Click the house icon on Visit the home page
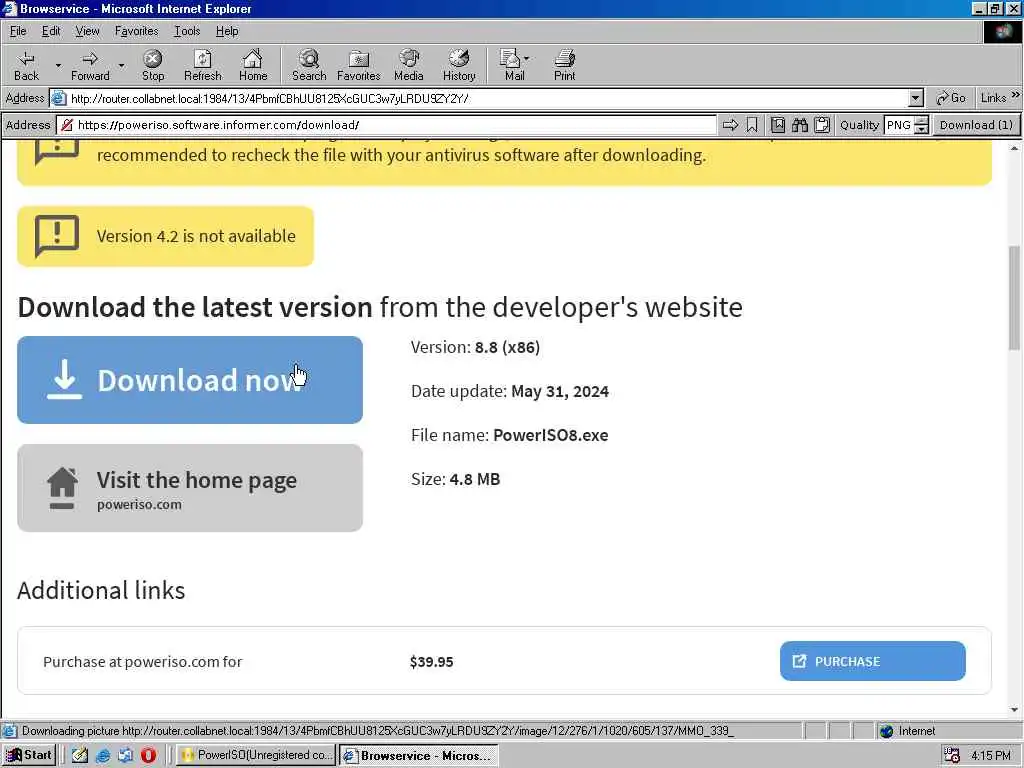This screenshot has width=1024, height=768. tap(63, 488)
